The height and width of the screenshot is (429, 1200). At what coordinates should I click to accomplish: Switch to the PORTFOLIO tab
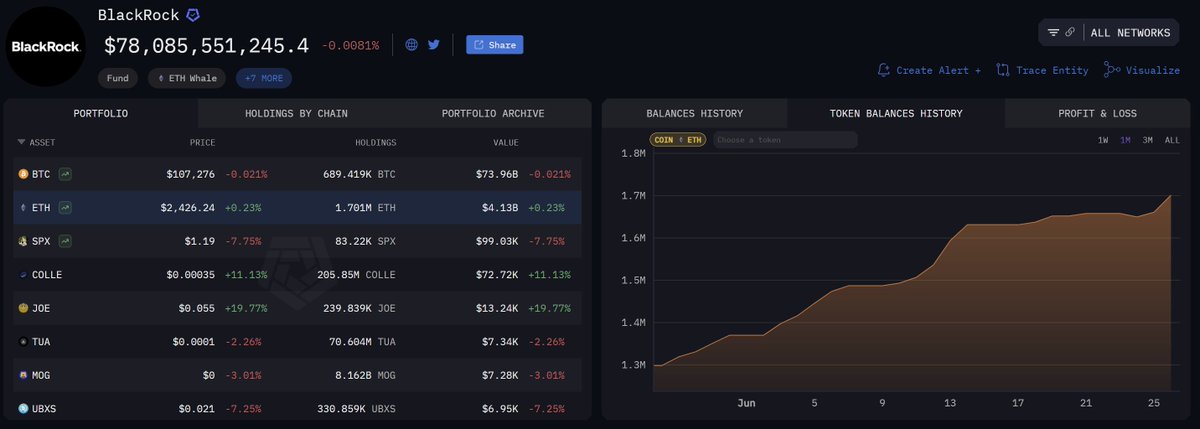click(x=101, y=114)
